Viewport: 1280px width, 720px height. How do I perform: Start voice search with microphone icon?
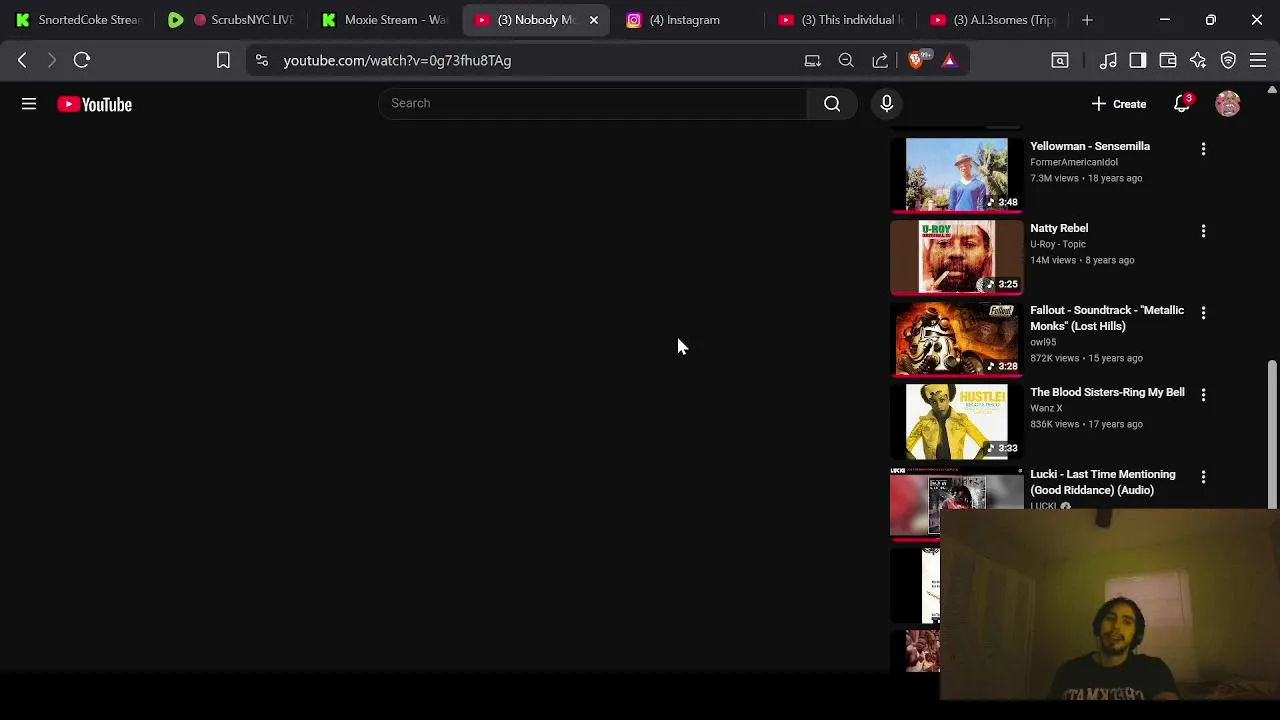pyautogui.click(x=886, y=103)
